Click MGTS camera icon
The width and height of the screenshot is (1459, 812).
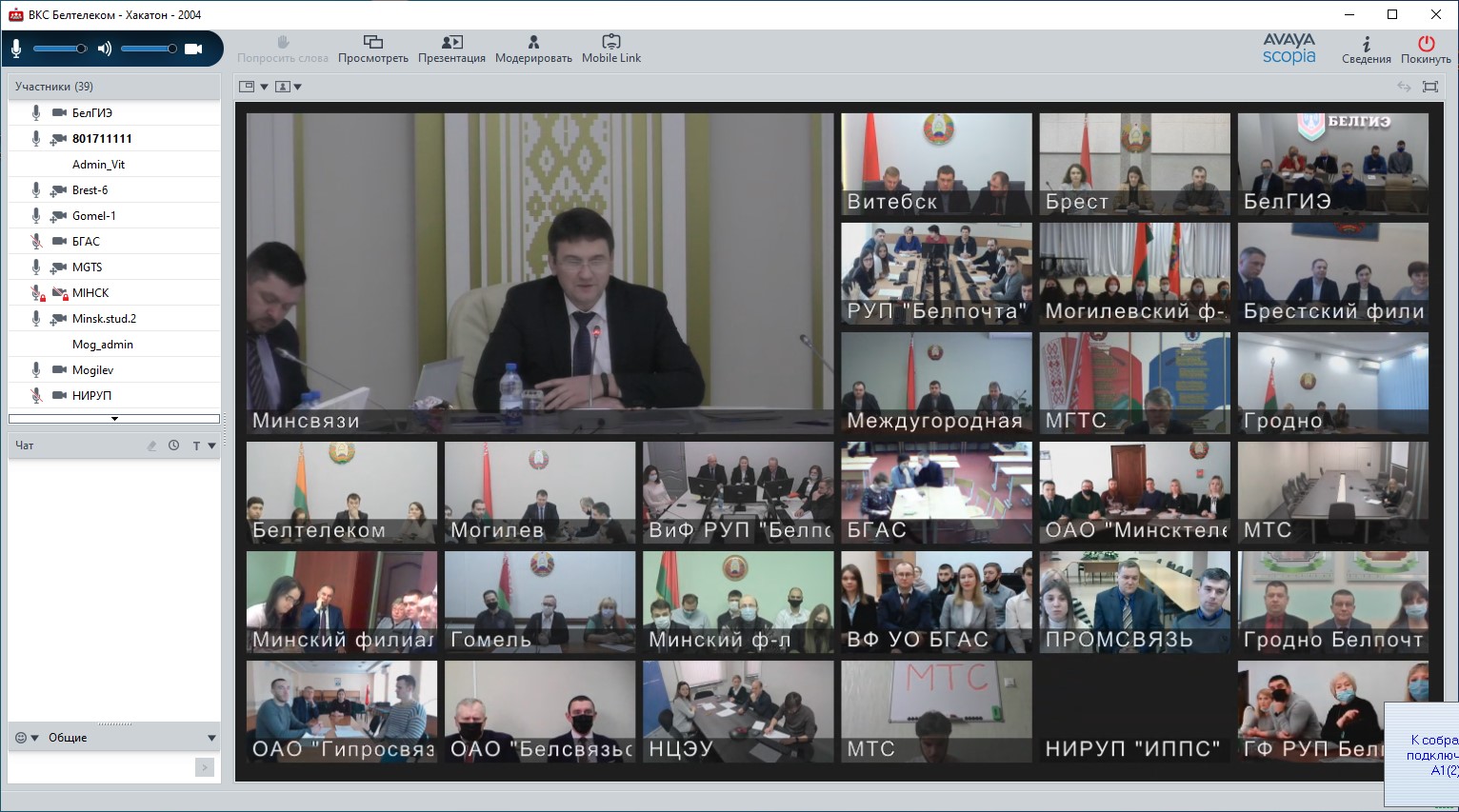point(59,267)
